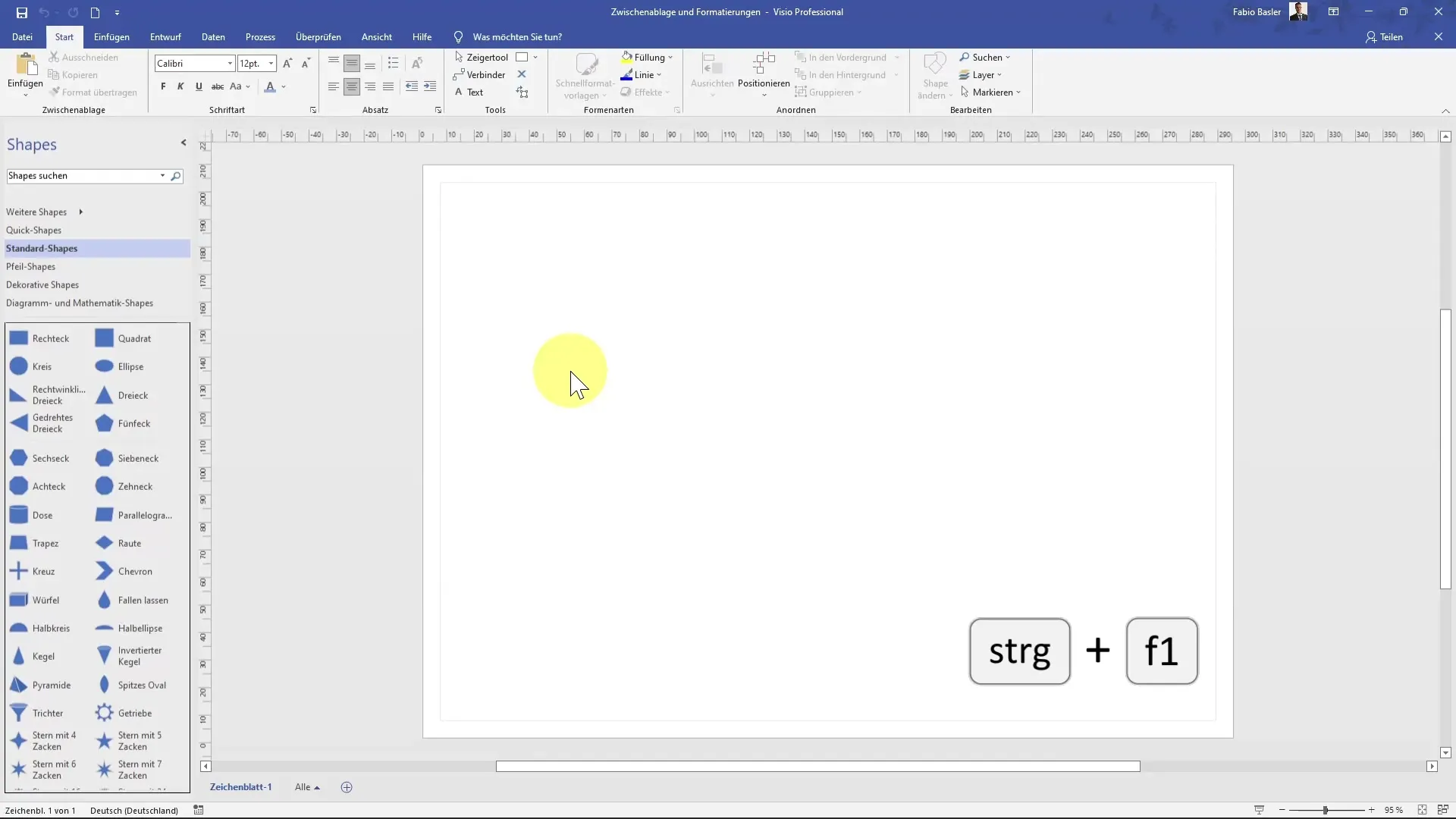Screen dimensions: 1456x819
Task: Select the Dose cylinder shape
Action: 31,515
